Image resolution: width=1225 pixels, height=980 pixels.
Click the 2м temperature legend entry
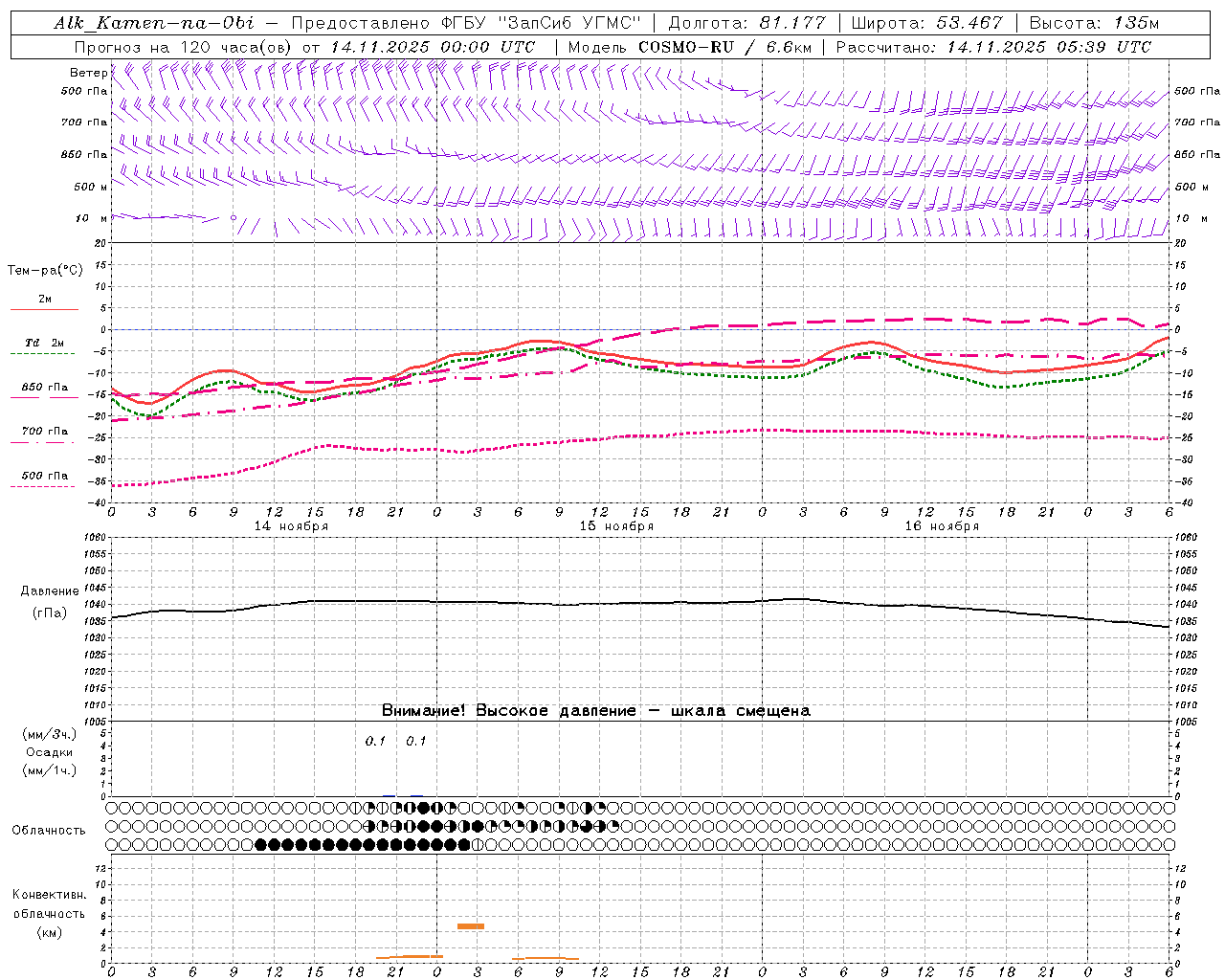coord(45,299)
